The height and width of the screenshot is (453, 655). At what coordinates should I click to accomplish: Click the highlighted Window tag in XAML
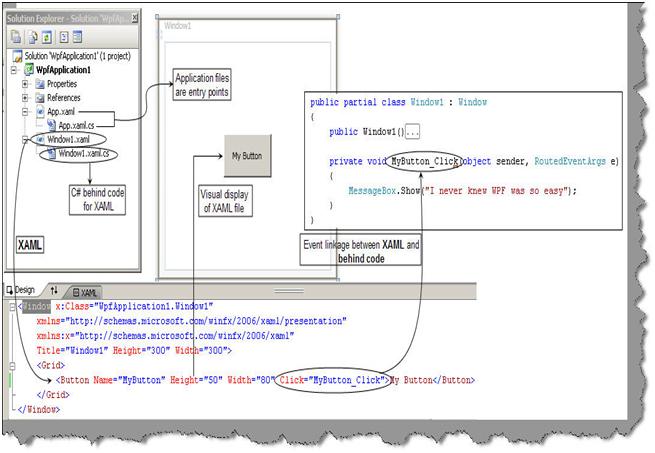tap(36, 307)
